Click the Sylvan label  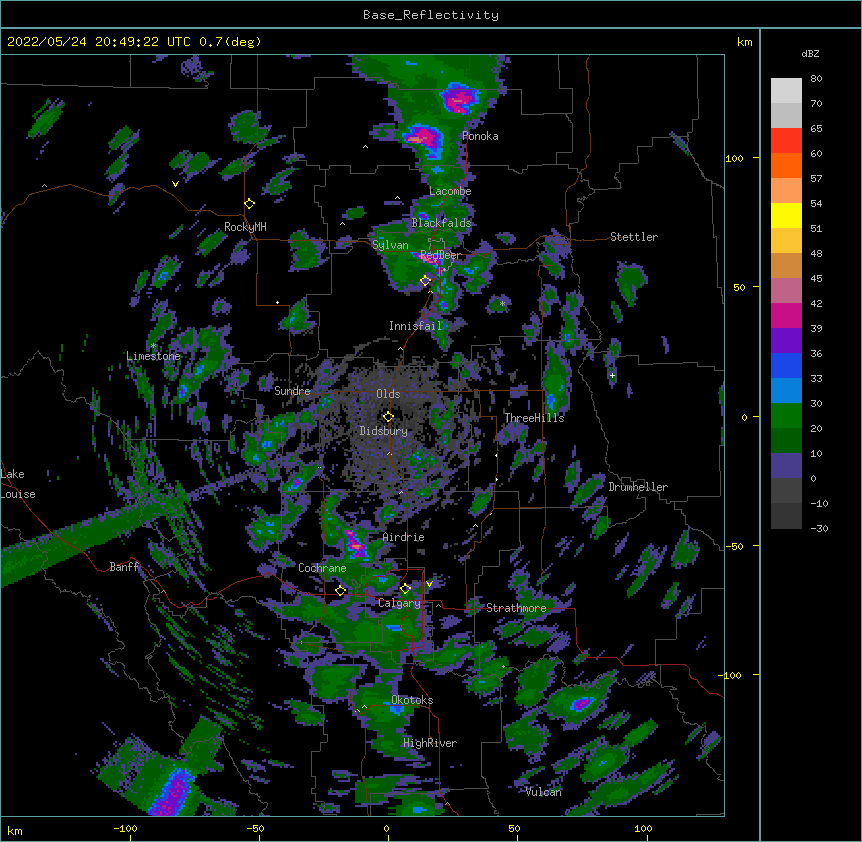[390, 245]
